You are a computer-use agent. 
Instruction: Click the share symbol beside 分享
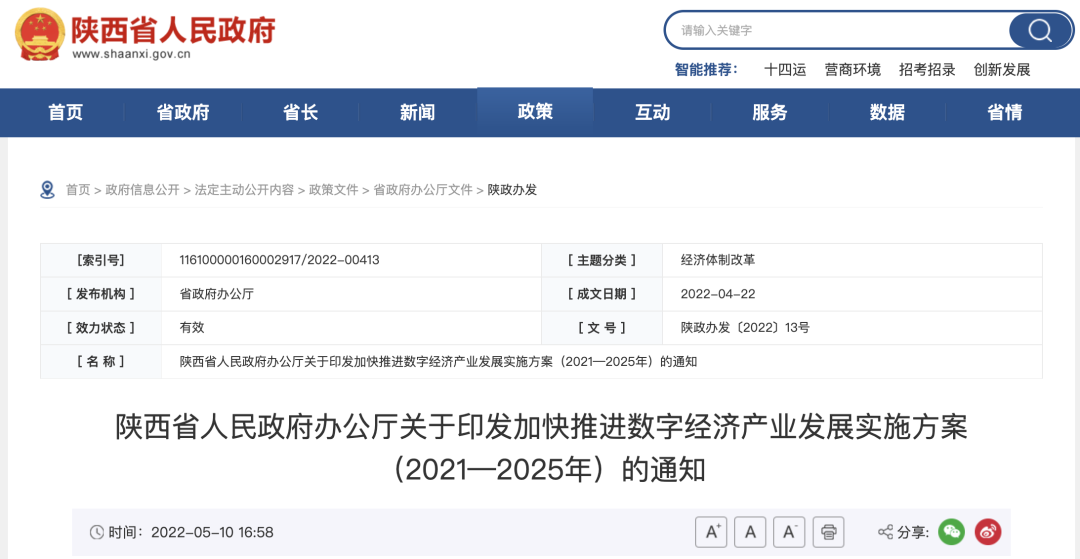point(885,532)
